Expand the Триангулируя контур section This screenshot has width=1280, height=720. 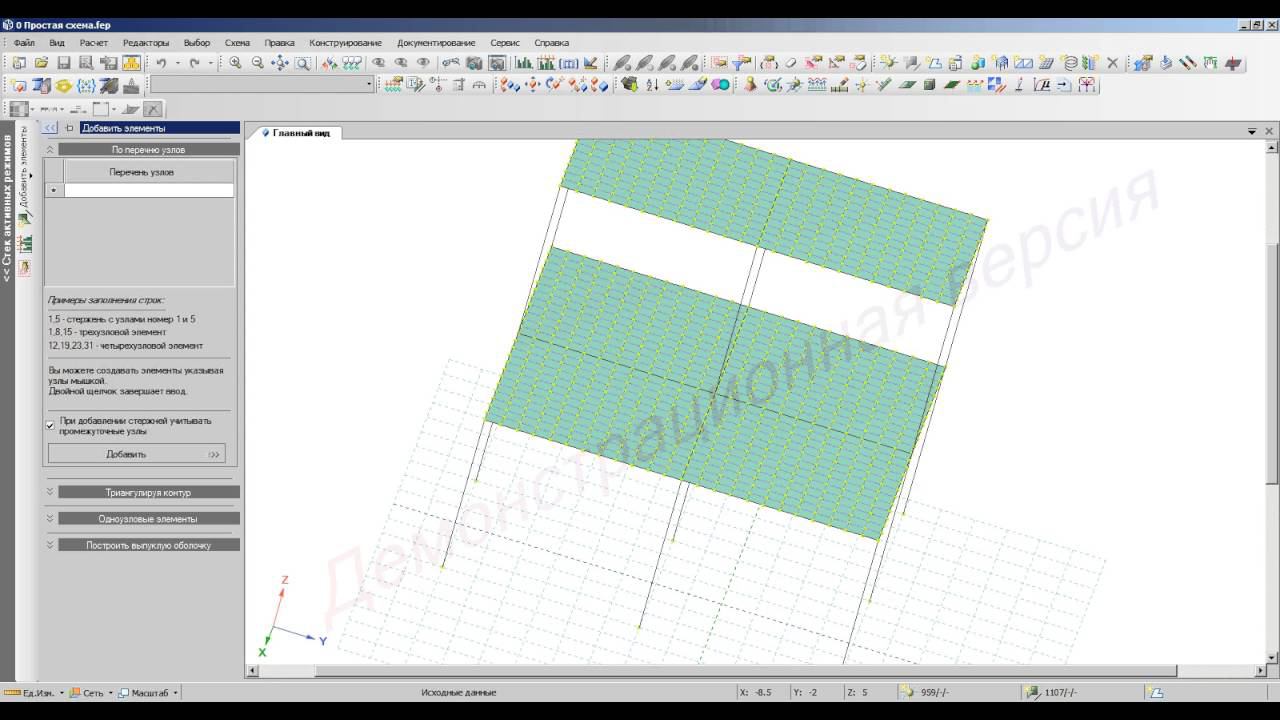50,492
